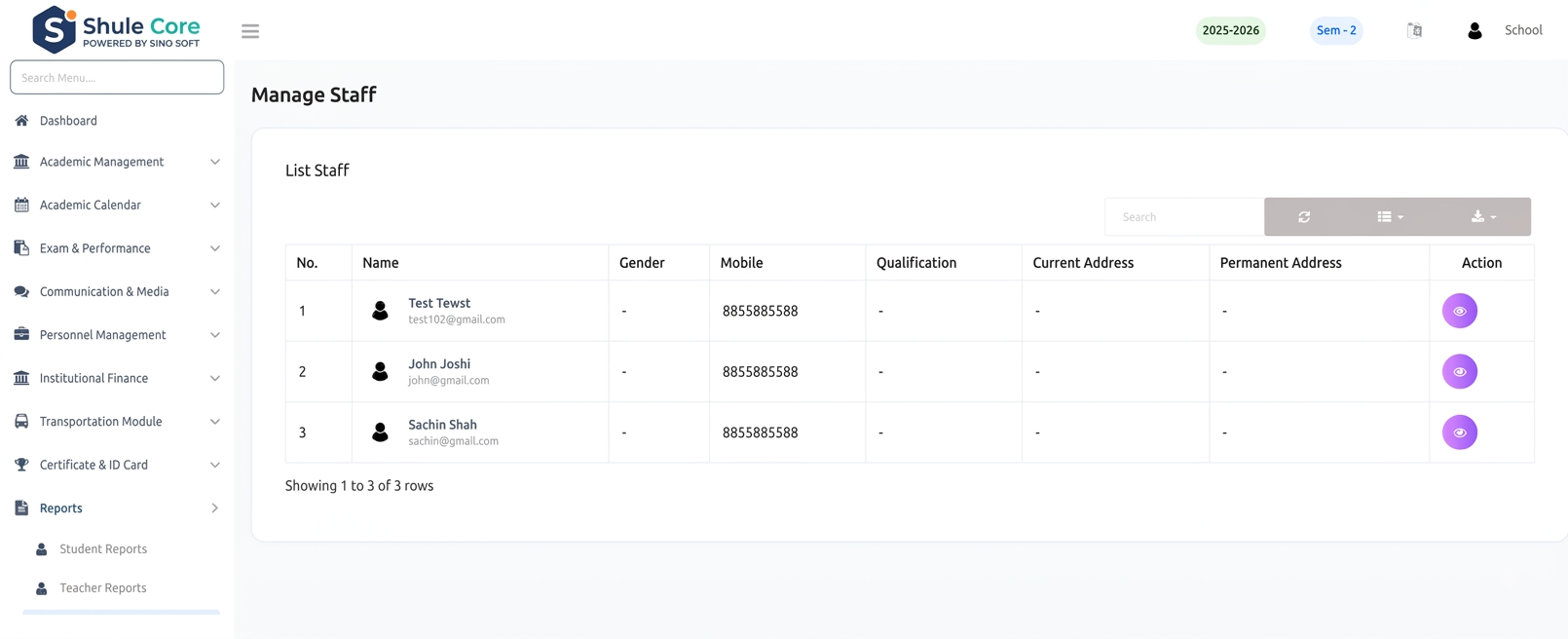Image resolution: width=1568 pixels, height=639 pixels.
Task: Expand Certificate & ID Card chevron
Action: [215, 465]
